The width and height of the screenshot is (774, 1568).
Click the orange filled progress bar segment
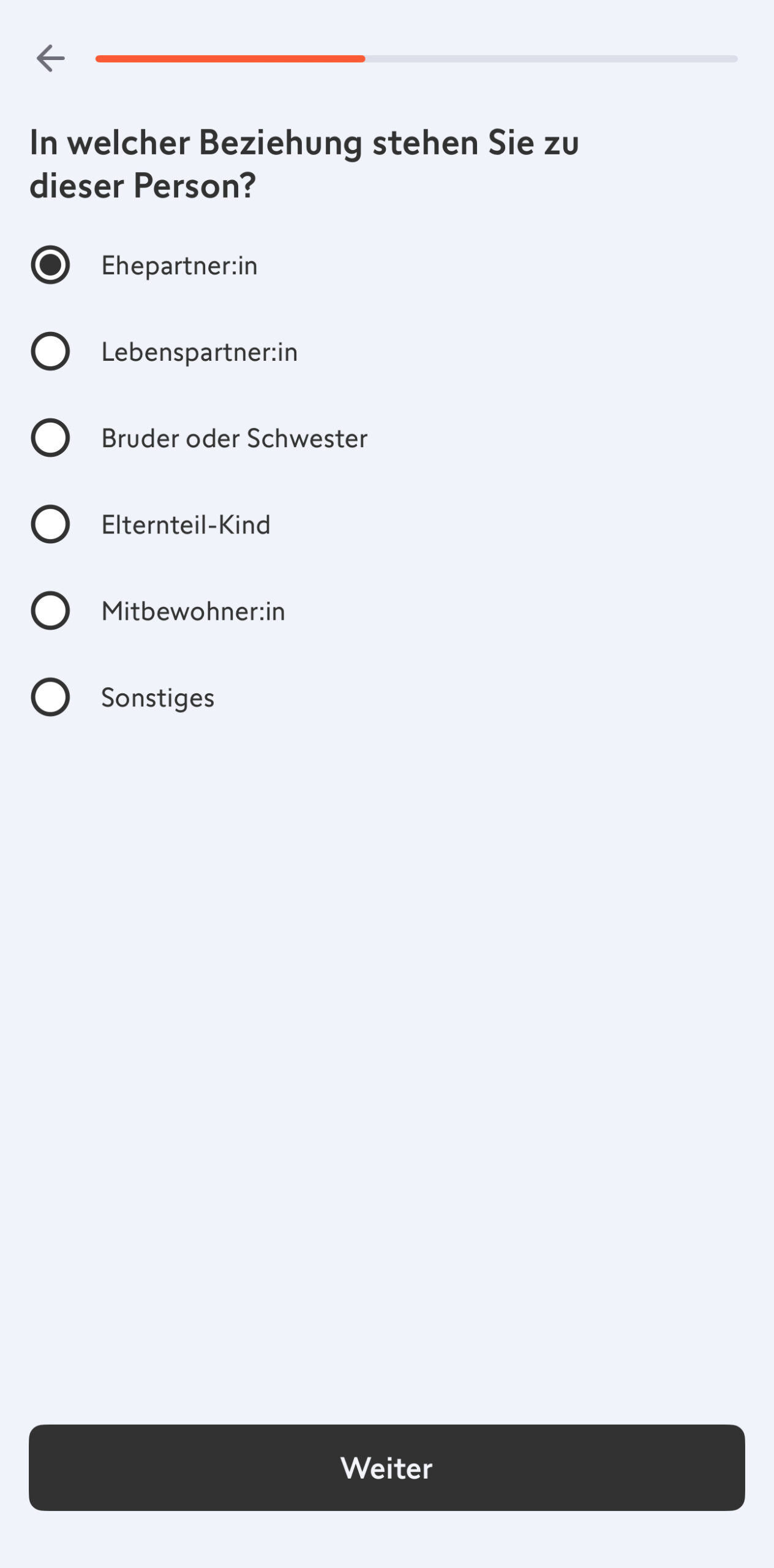pos(230,59)
